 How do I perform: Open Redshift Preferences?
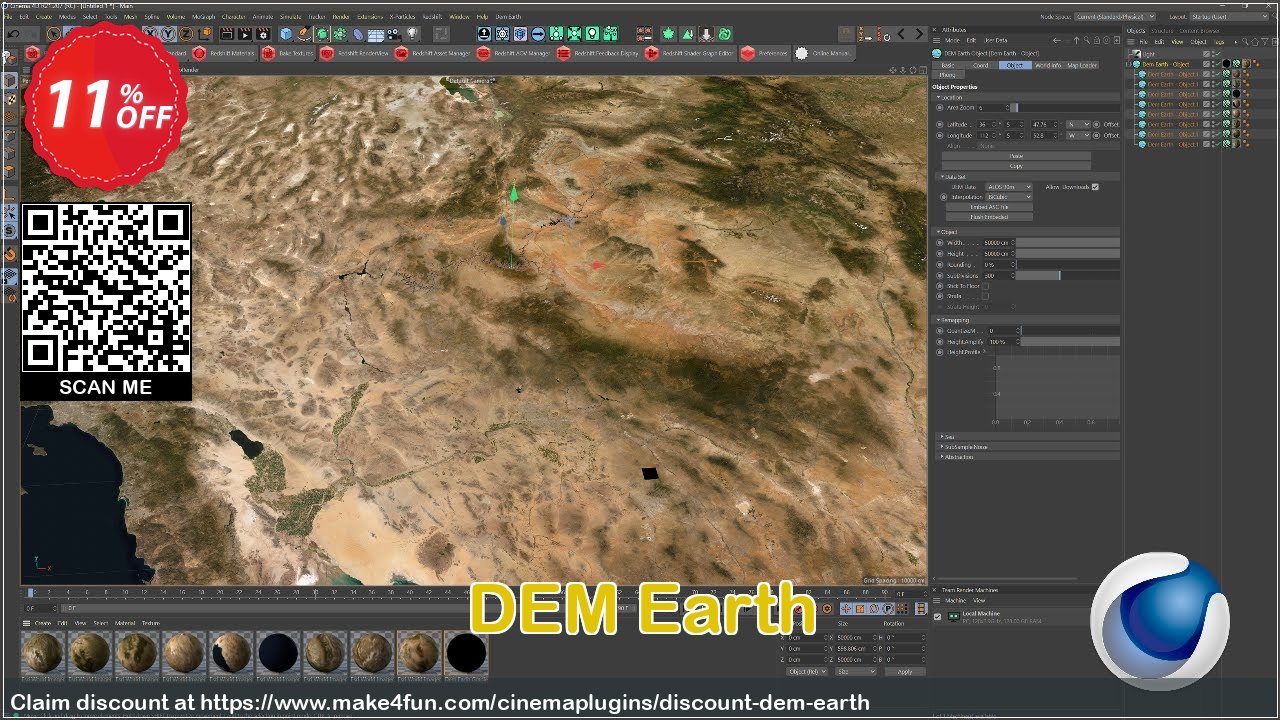point(765,53)
